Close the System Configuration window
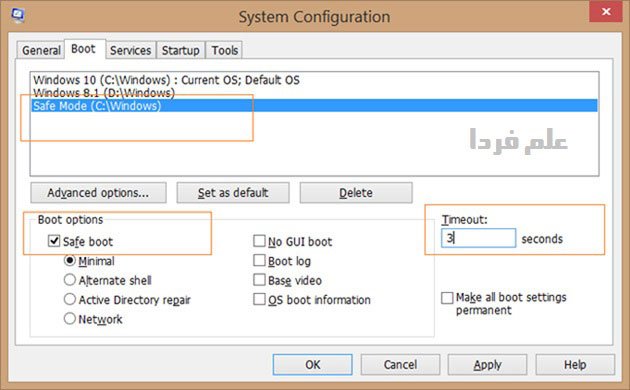This screenshot has width=630, height=390. click(x=606, y=12)
